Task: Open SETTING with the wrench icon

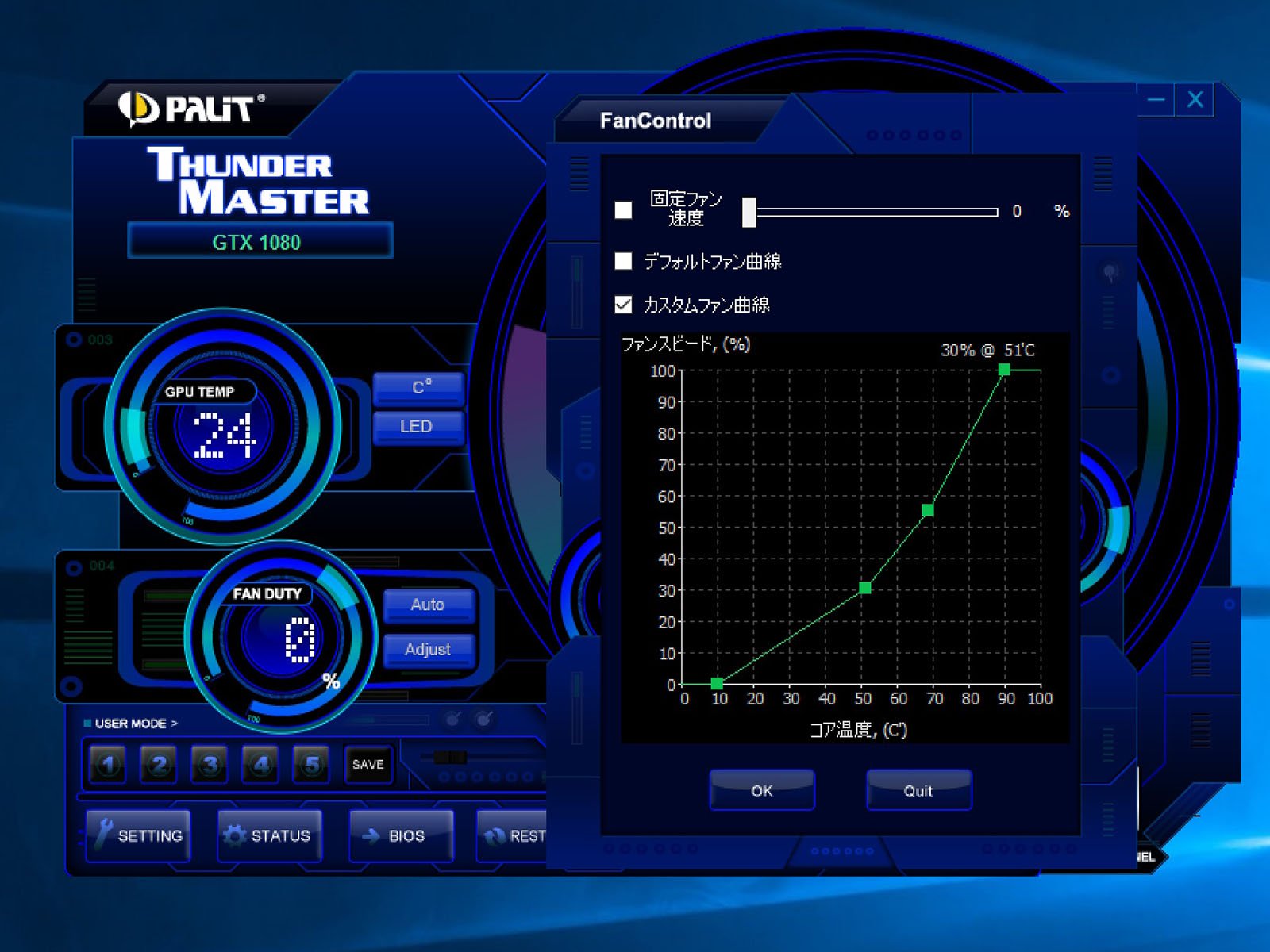Action: click(138, 835)
